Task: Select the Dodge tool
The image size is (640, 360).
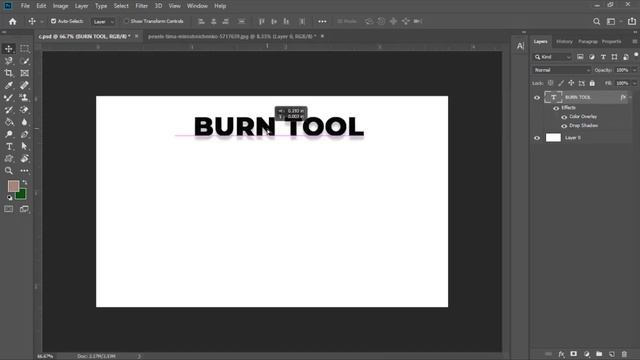Action: pyautogui.click(x=9, y=134)
